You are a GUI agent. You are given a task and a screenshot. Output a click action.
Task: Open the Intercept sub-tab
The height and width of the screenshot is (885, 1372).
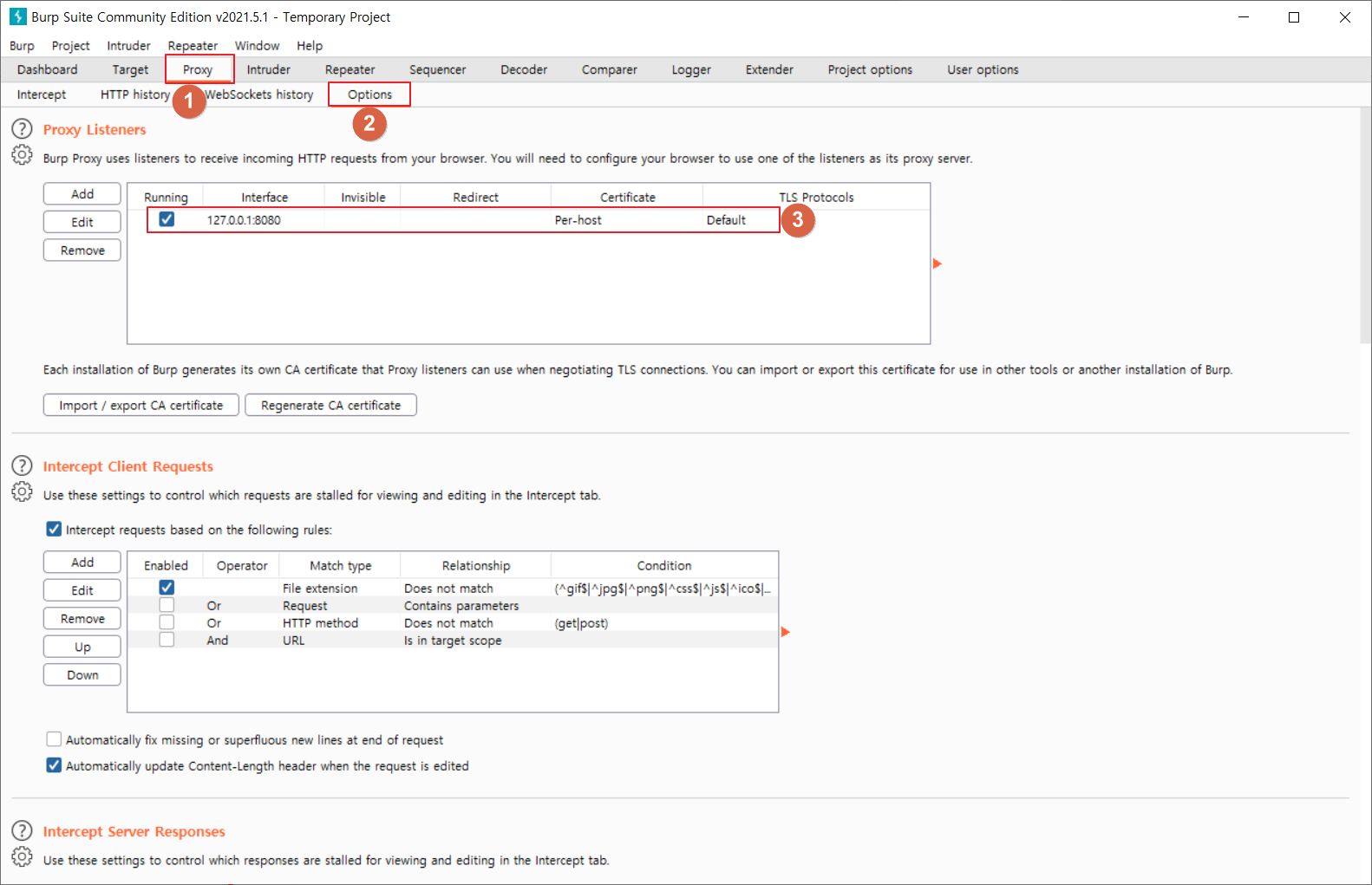click(x=42, y=94)
